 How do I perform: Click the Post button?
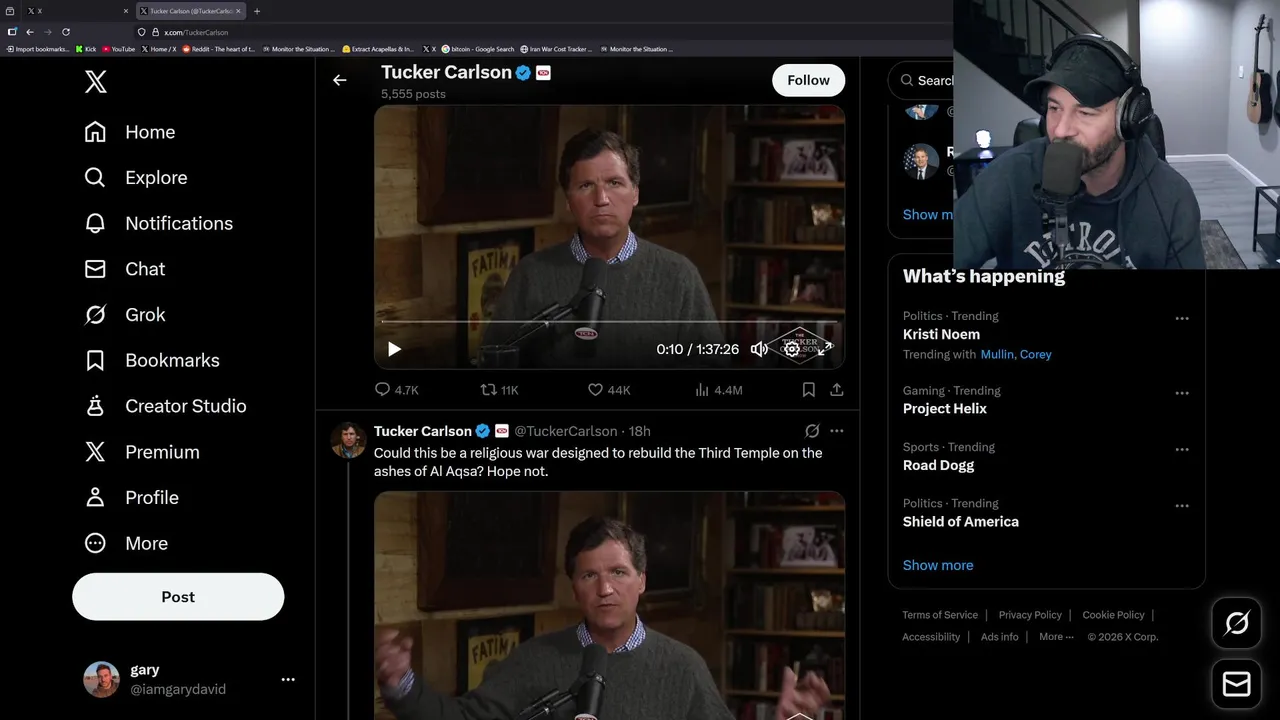tap(178, 597)
